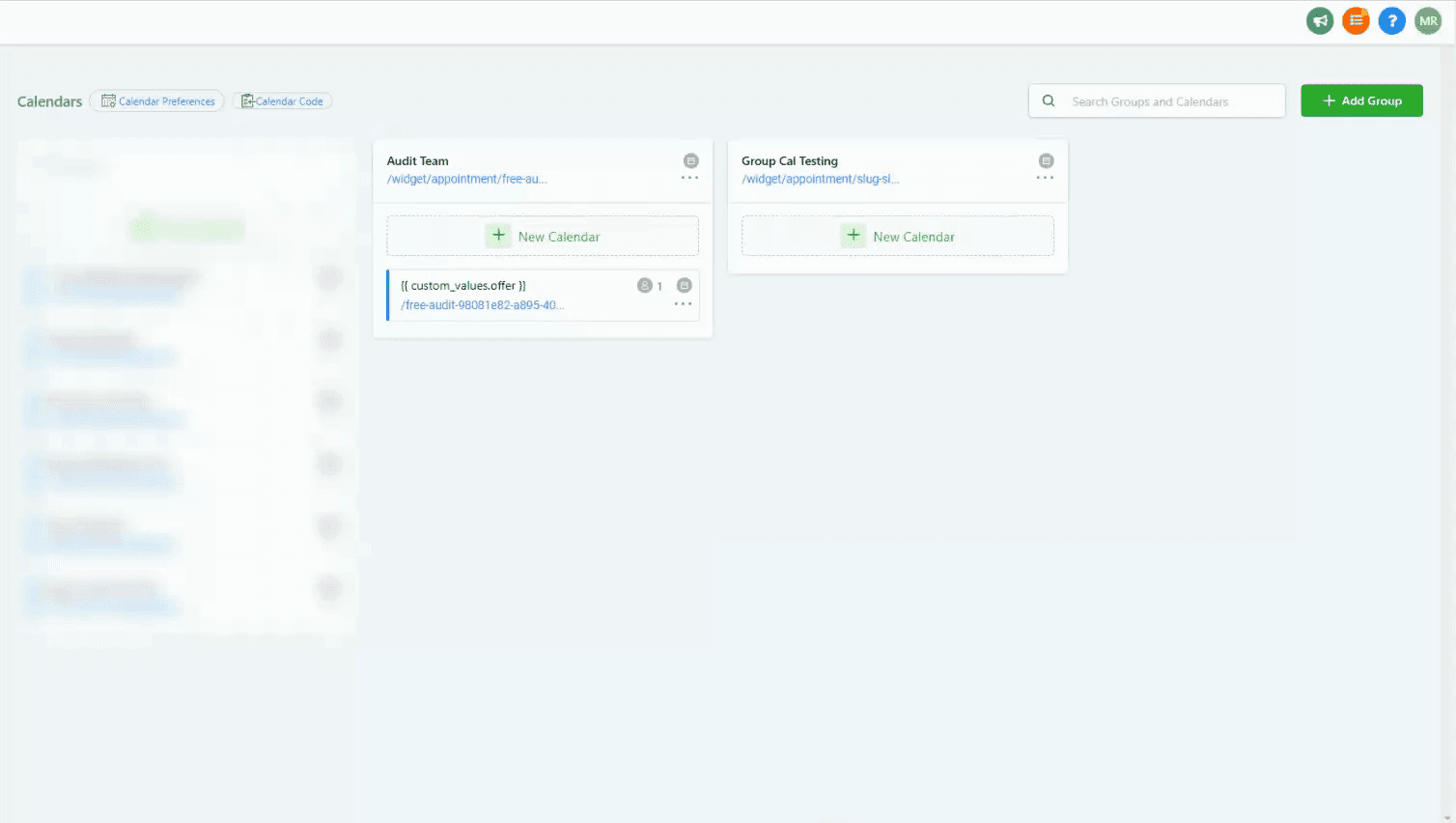This screenshot has width=1456, height=823.
Task: Click New Calendar under Group Cal Testing
Action: point(897,236)
